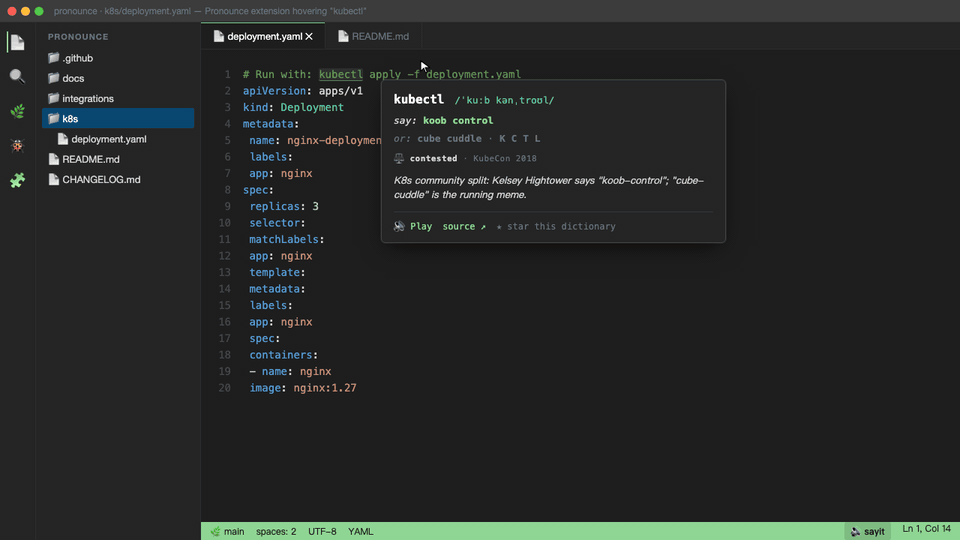Click the koob control pronunciation text
The width and height of the screenshot is (960, 540).
(x=458, y=121)
